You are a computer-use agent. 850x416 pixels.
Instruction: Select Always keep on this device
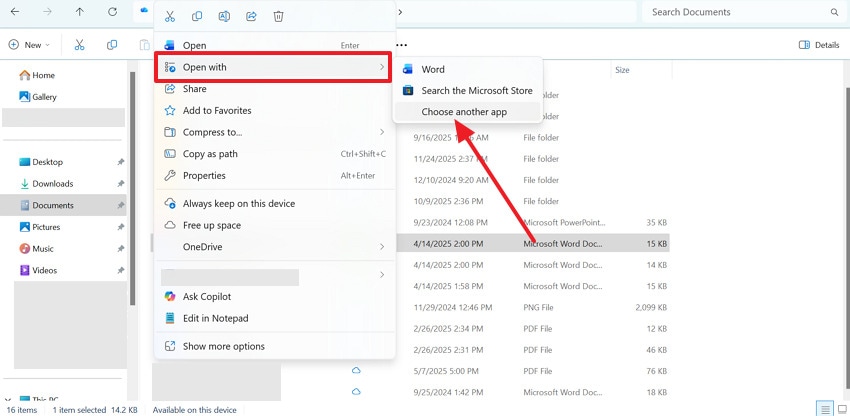point(275,204)
